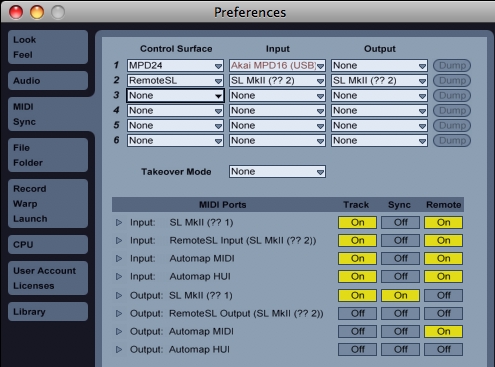
Task: Go to Record Warp Launch tab
Action: click(48, 203)
